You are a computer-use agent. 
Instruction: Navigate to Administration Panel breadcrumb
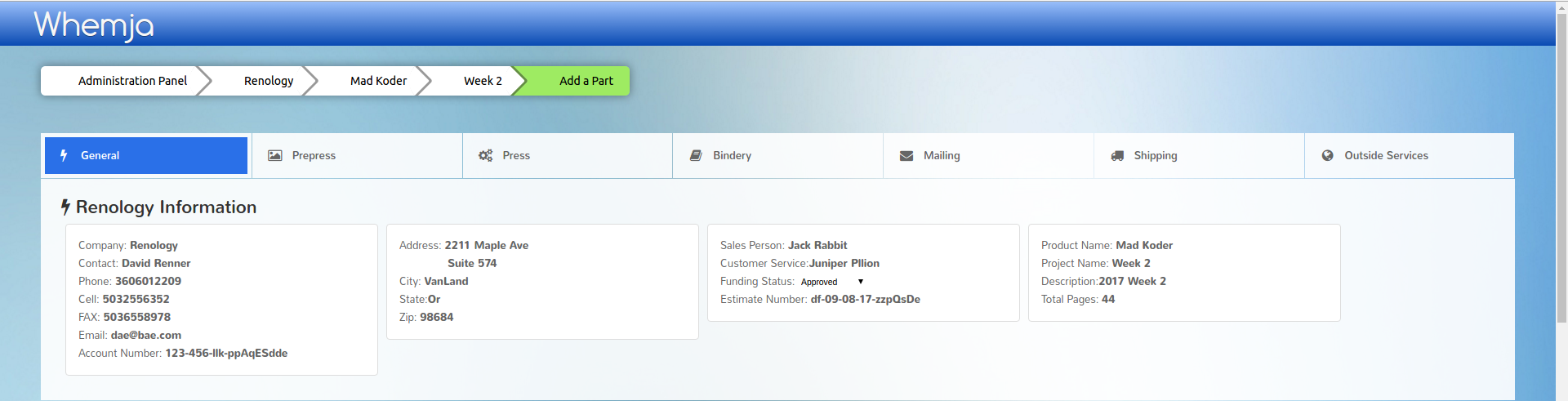(132, 81)
